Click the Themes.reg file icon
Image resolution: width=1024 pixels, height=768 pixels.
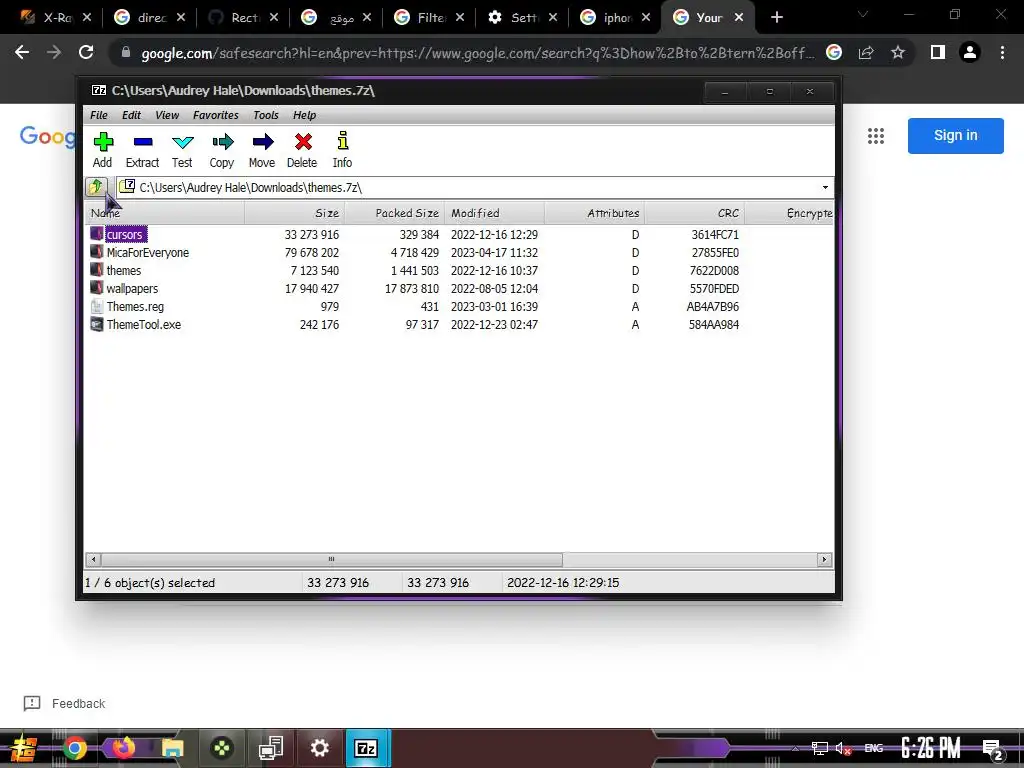point(97,306)
